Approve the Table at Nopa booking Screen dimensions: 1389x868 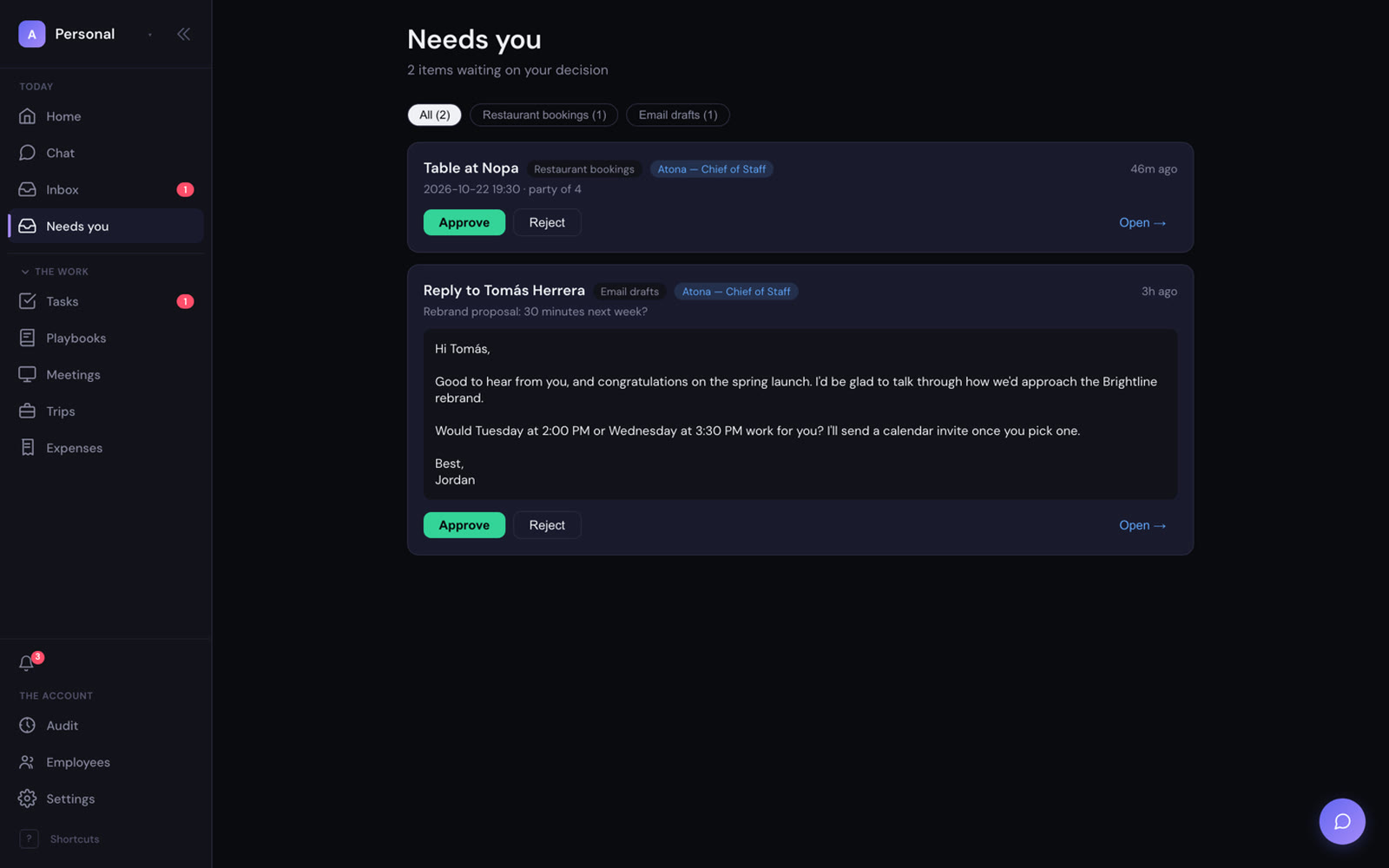pyautogui.click(x=464, y=222)
